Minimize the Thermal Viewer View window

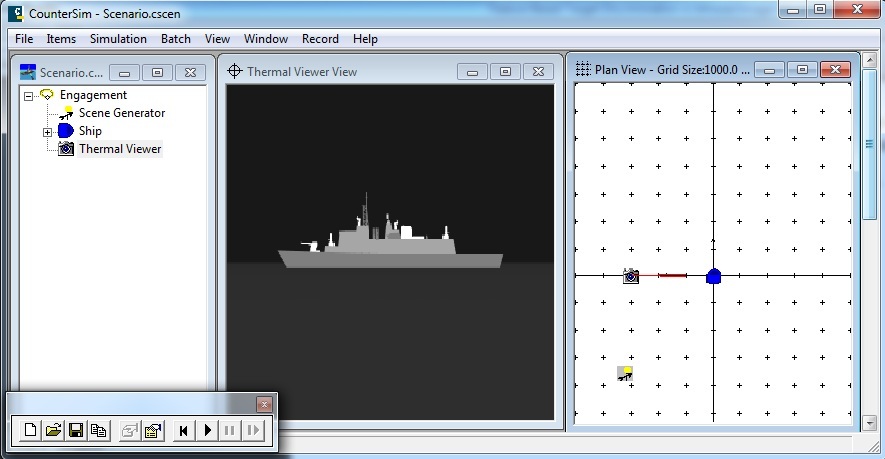coord(472,72)
